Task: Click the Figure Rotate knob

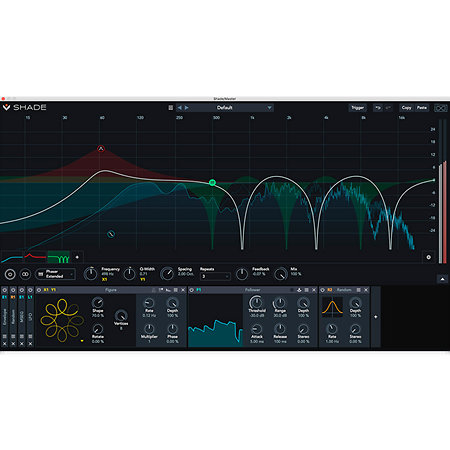Action: click(98, 329)
